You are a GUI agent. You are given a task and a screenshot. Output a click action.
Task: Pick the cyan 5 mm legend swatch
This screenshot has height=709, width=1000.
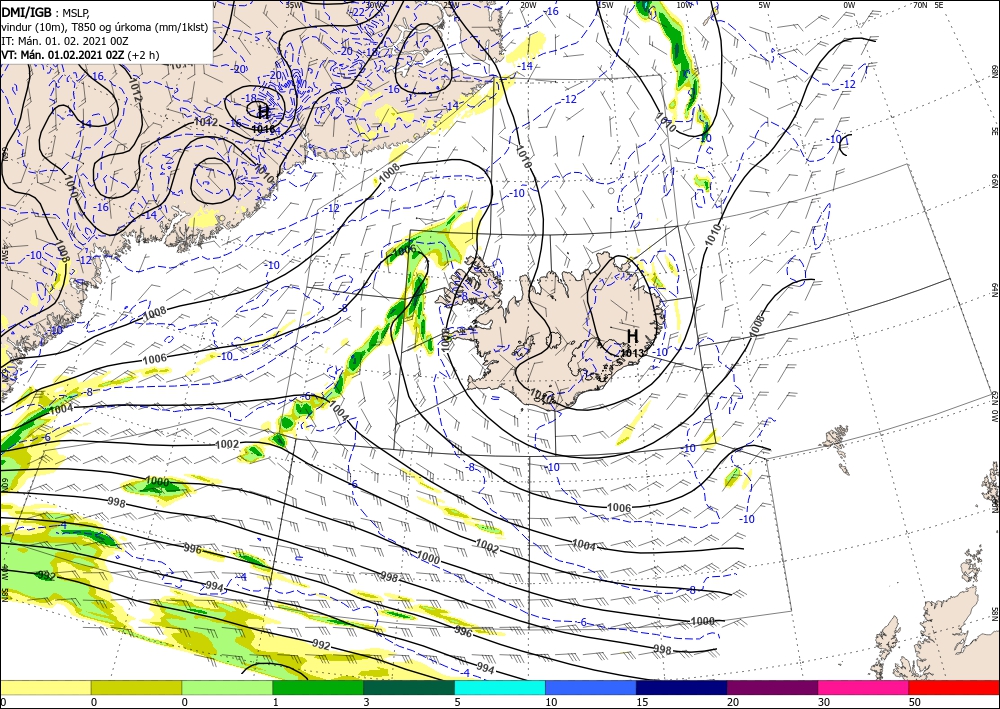pyautogui.click(x=500, y=687)
